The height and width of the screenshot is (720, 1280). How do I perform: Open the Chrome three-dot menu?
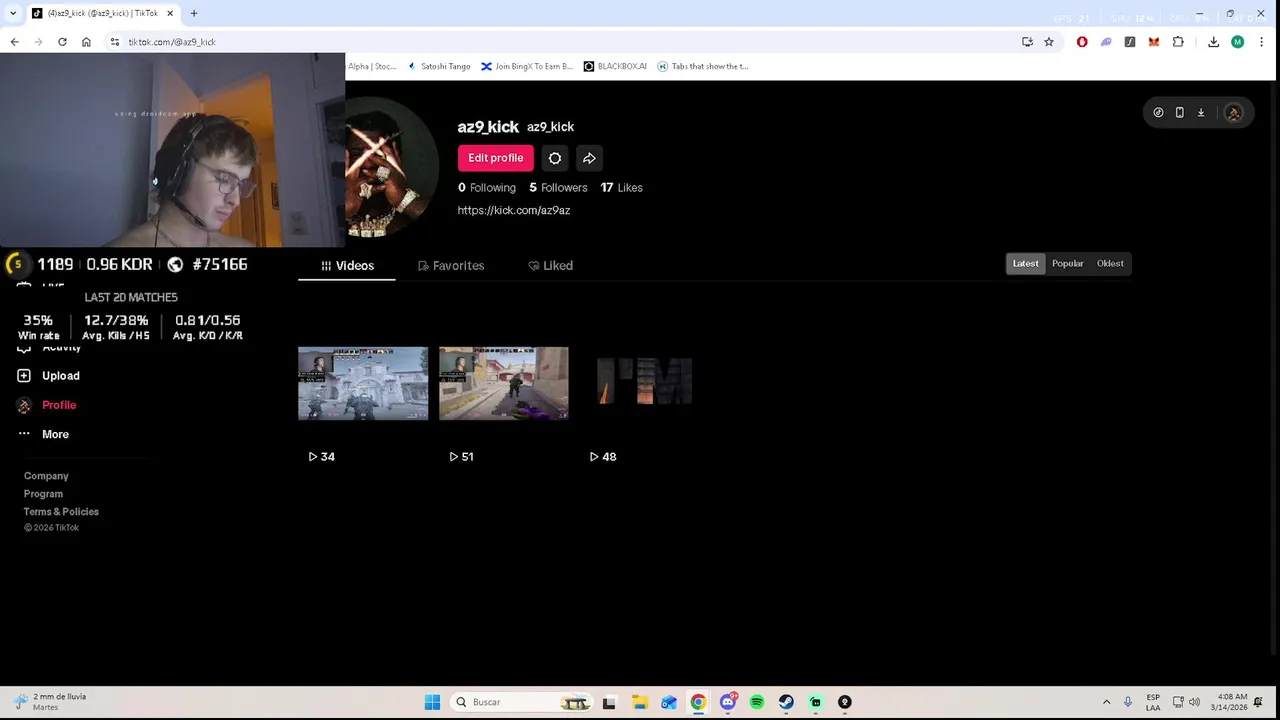pyautogui.click(x=1262, y=42)
